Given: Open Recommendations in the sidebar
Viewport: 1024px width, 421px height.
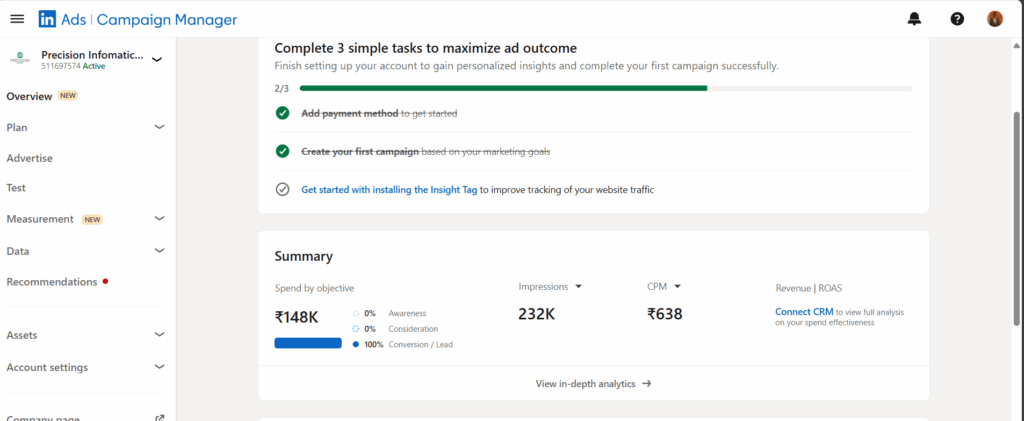Looking at the screenshot, I should click(52, 282).
